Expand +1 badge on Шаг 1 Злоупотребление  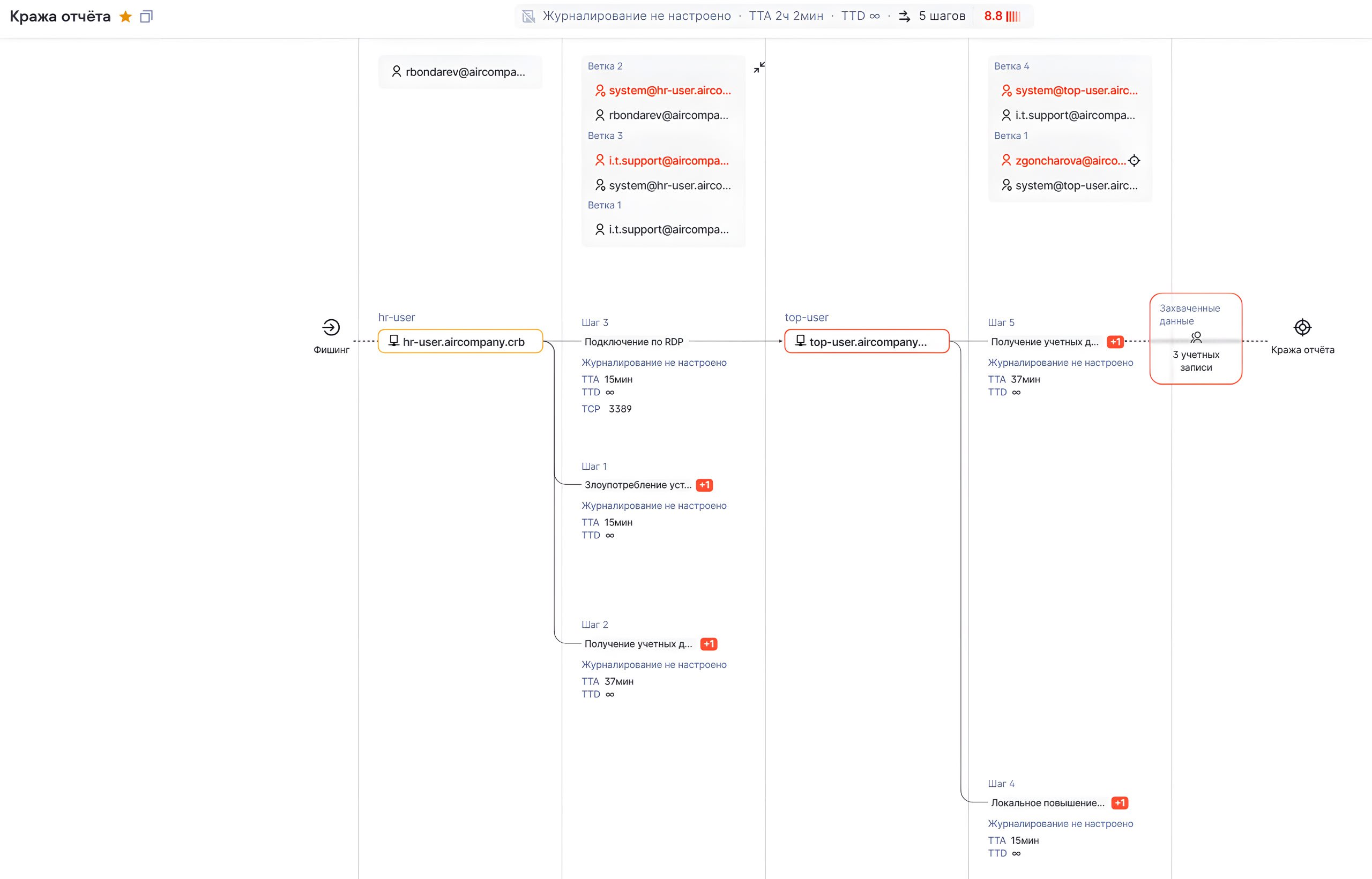tap(704, 485)
